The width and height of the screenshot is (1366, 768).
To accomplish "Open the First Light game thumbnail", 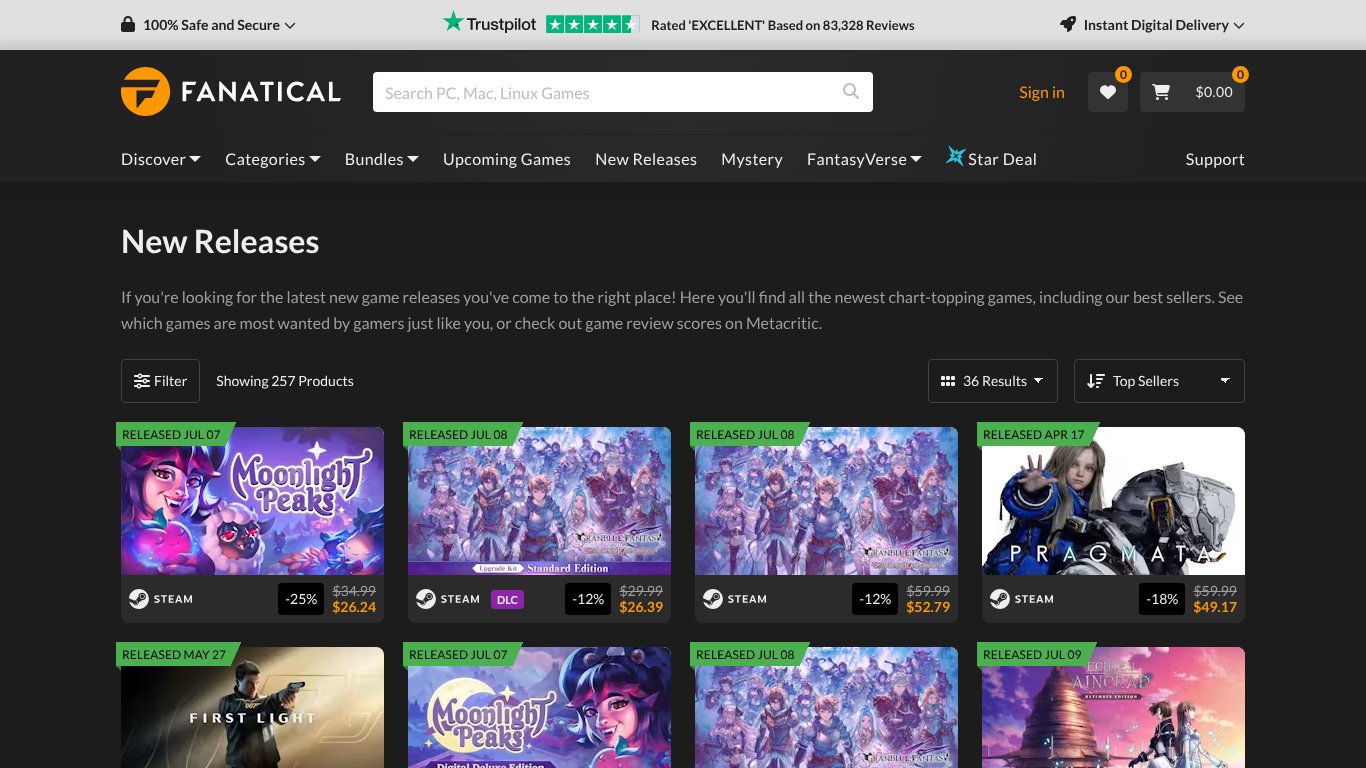I will 252,707.
